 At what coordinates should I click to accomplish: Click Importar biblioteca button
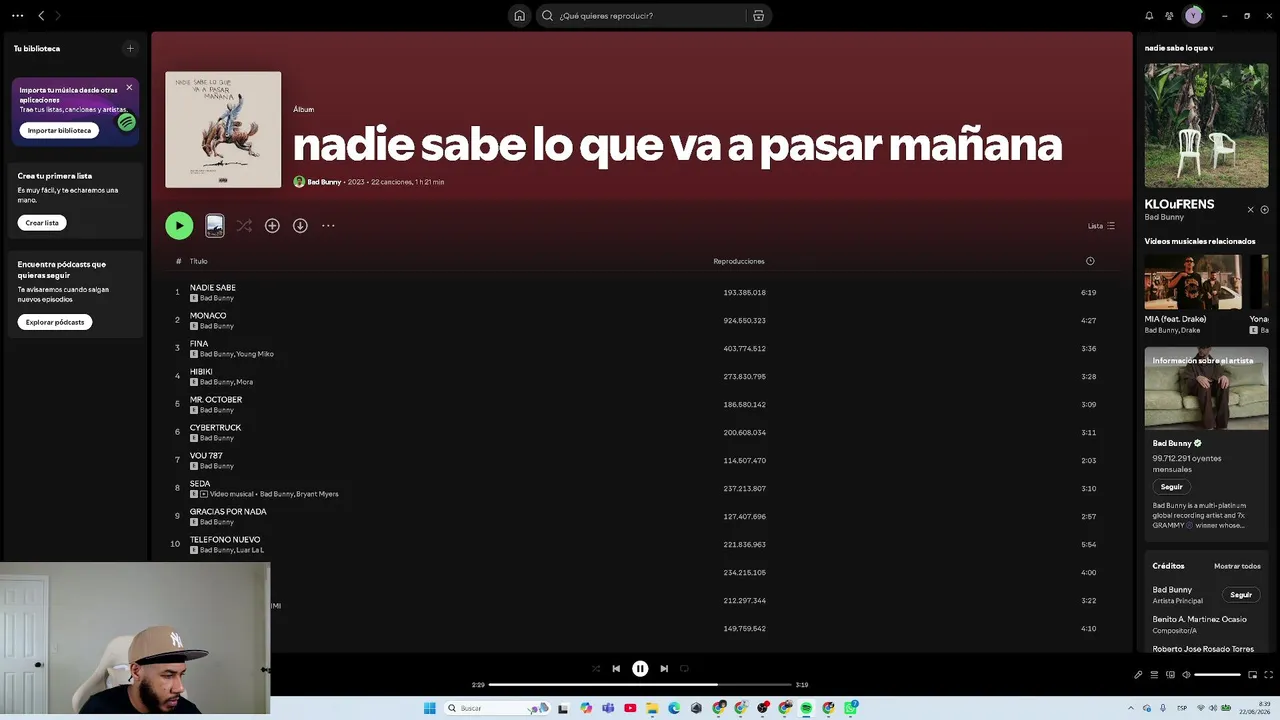tap(59, 130)
